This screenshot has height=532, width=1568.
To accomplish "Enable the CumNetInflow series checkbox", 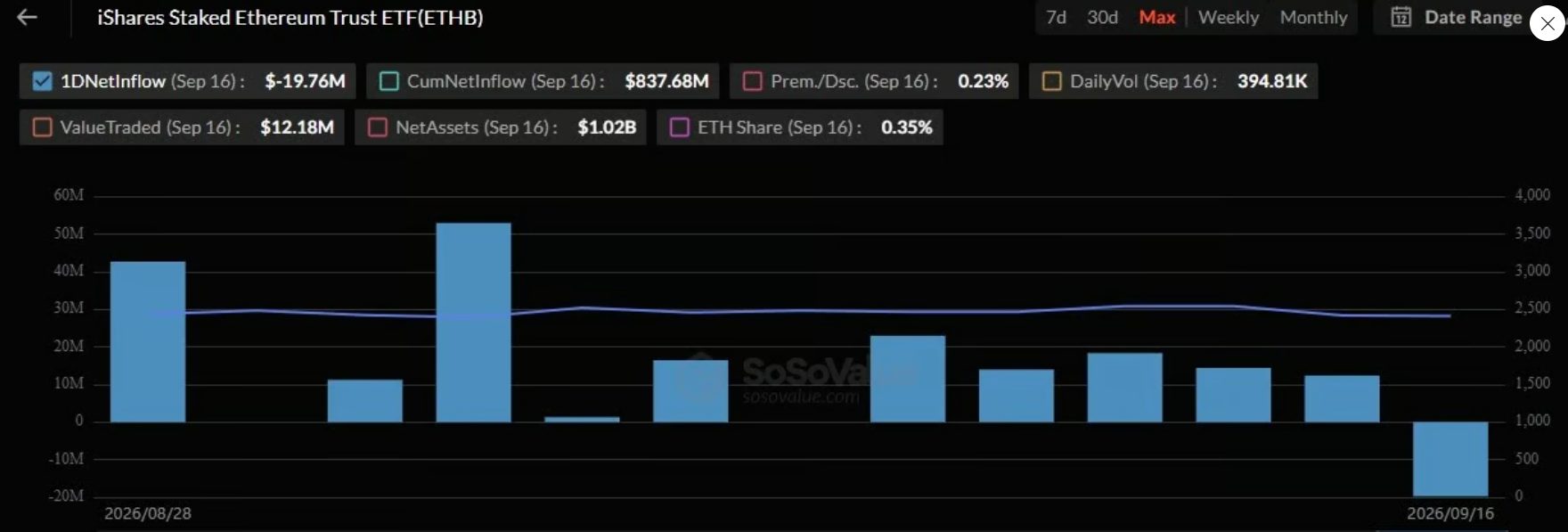I will click(388, 81).
